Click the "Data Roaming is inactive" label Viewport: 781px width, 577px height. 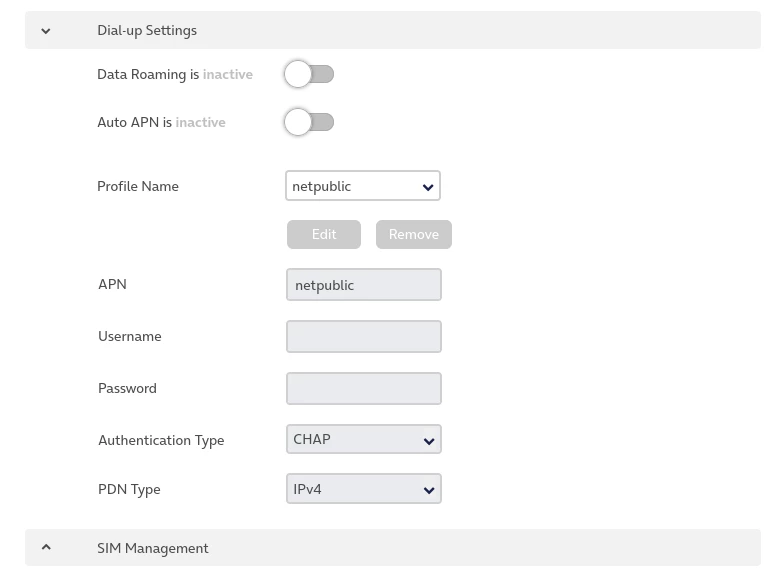(175, 74)
